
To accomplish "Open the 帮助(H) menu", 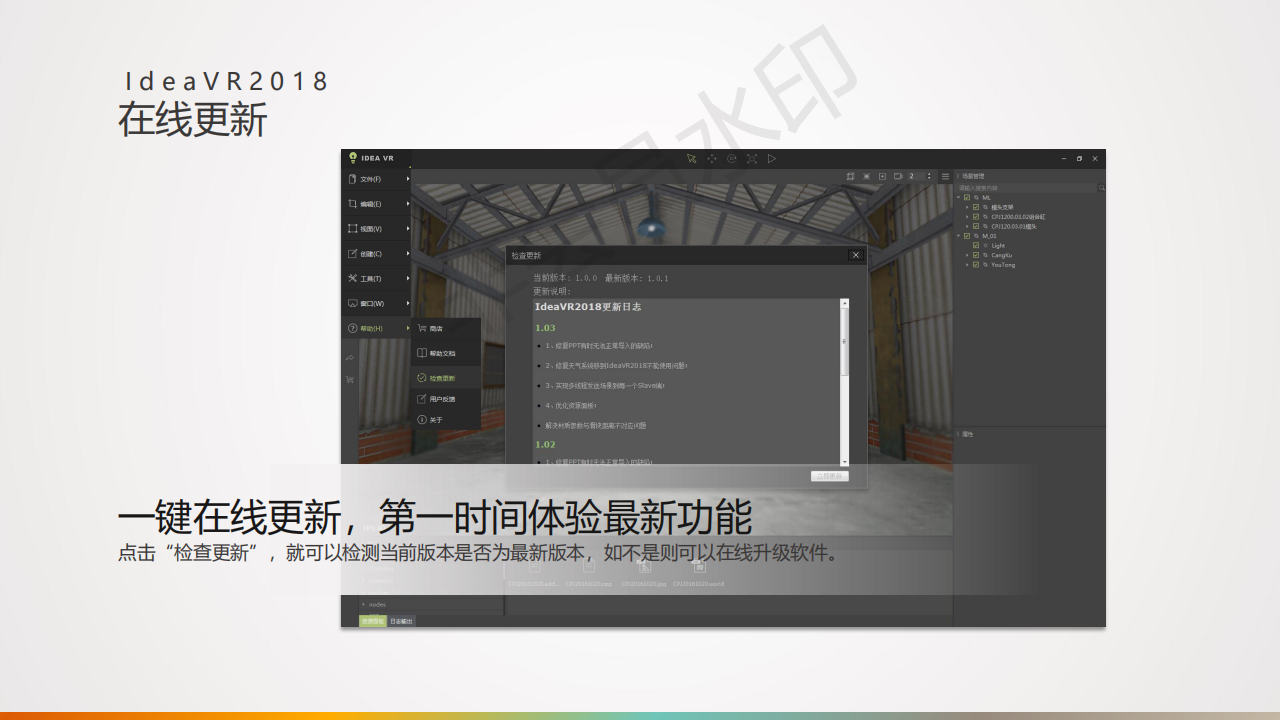I will point(377,329).
